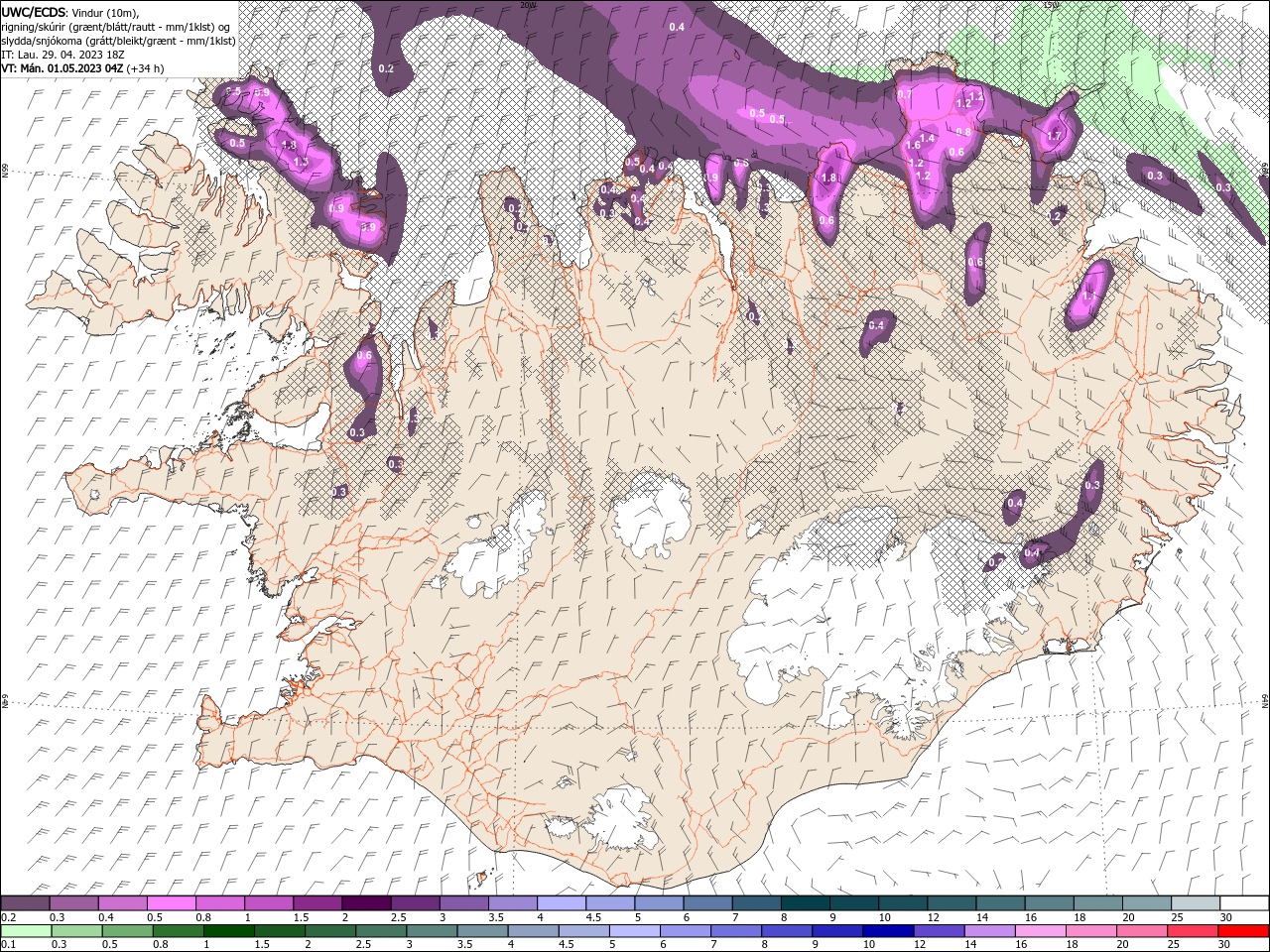1270x952 pixels.
Task: Select the lower legend swatch between 0.5 and 0.8
Action: coord(127,931)
